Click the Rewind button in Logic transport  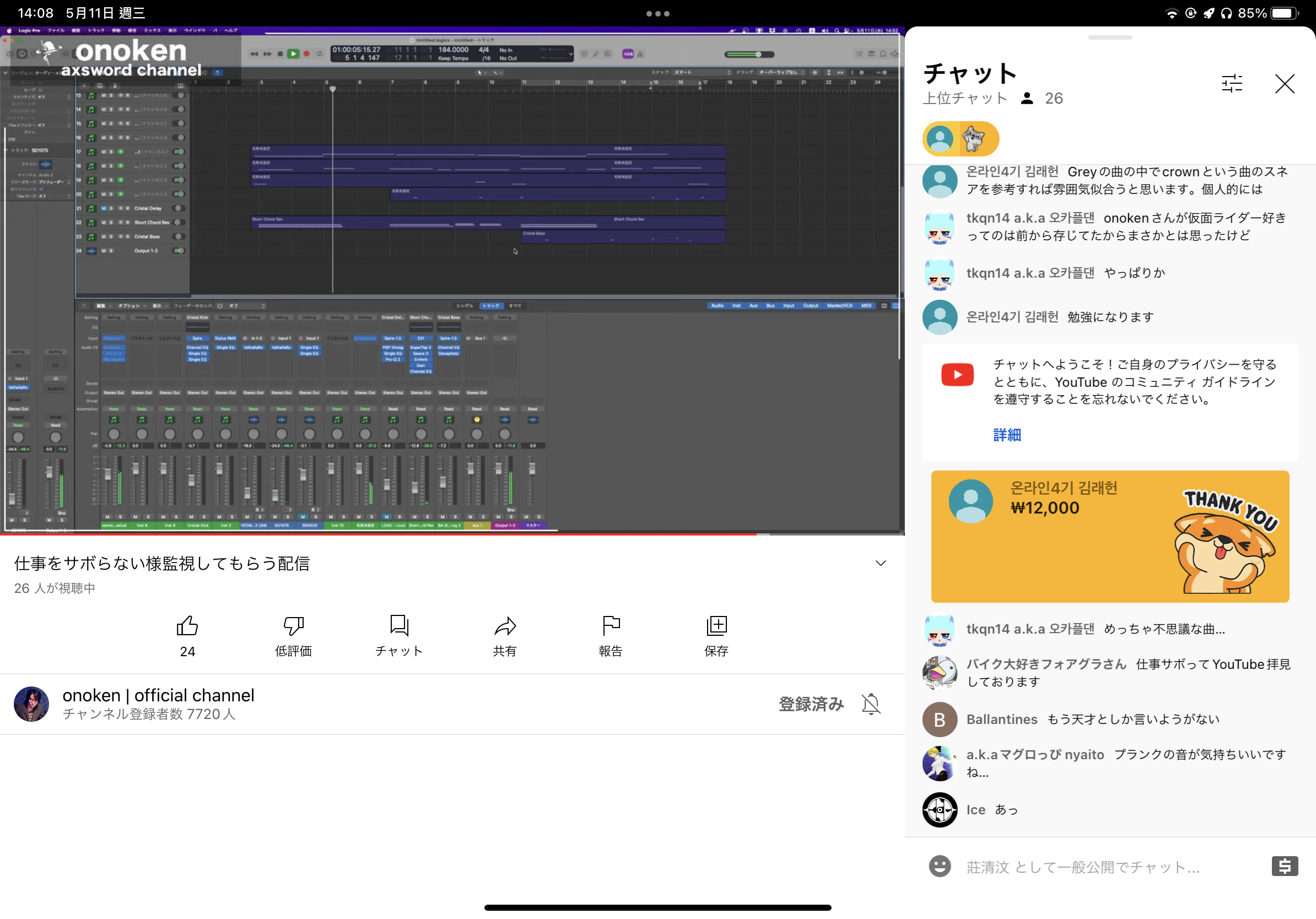click(x=254, y=54)
